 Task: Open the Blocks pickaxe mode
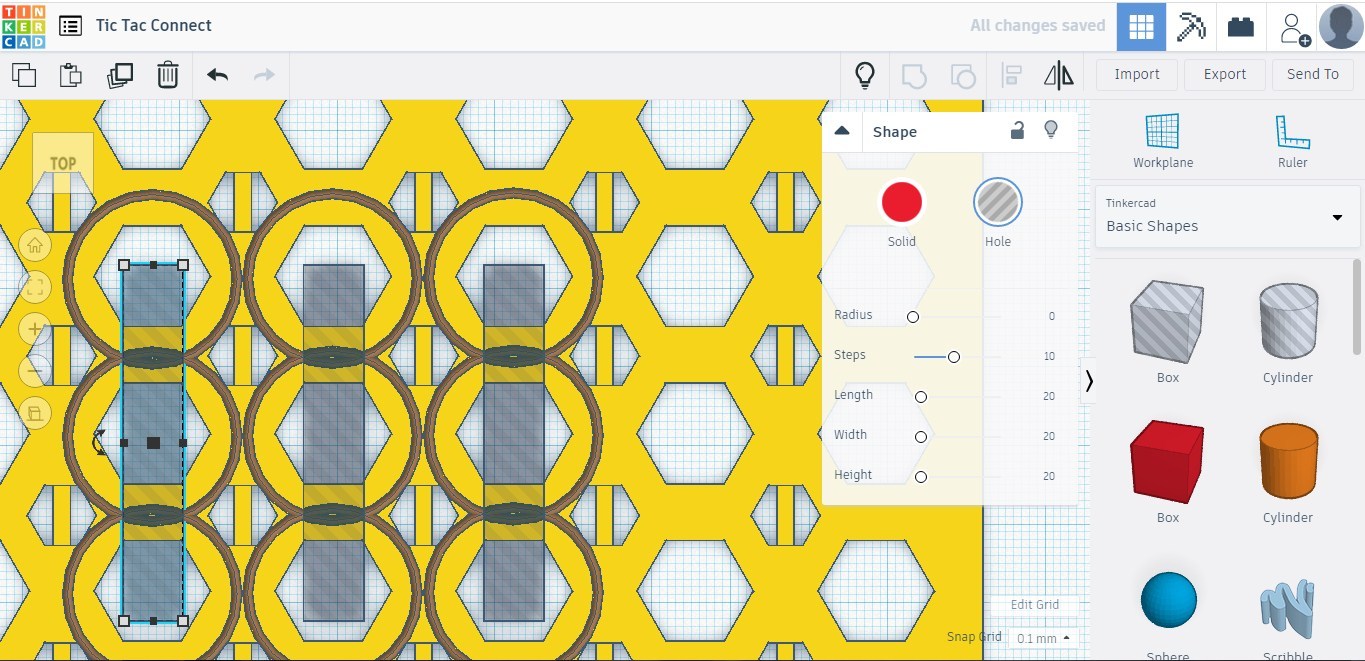1191,27
